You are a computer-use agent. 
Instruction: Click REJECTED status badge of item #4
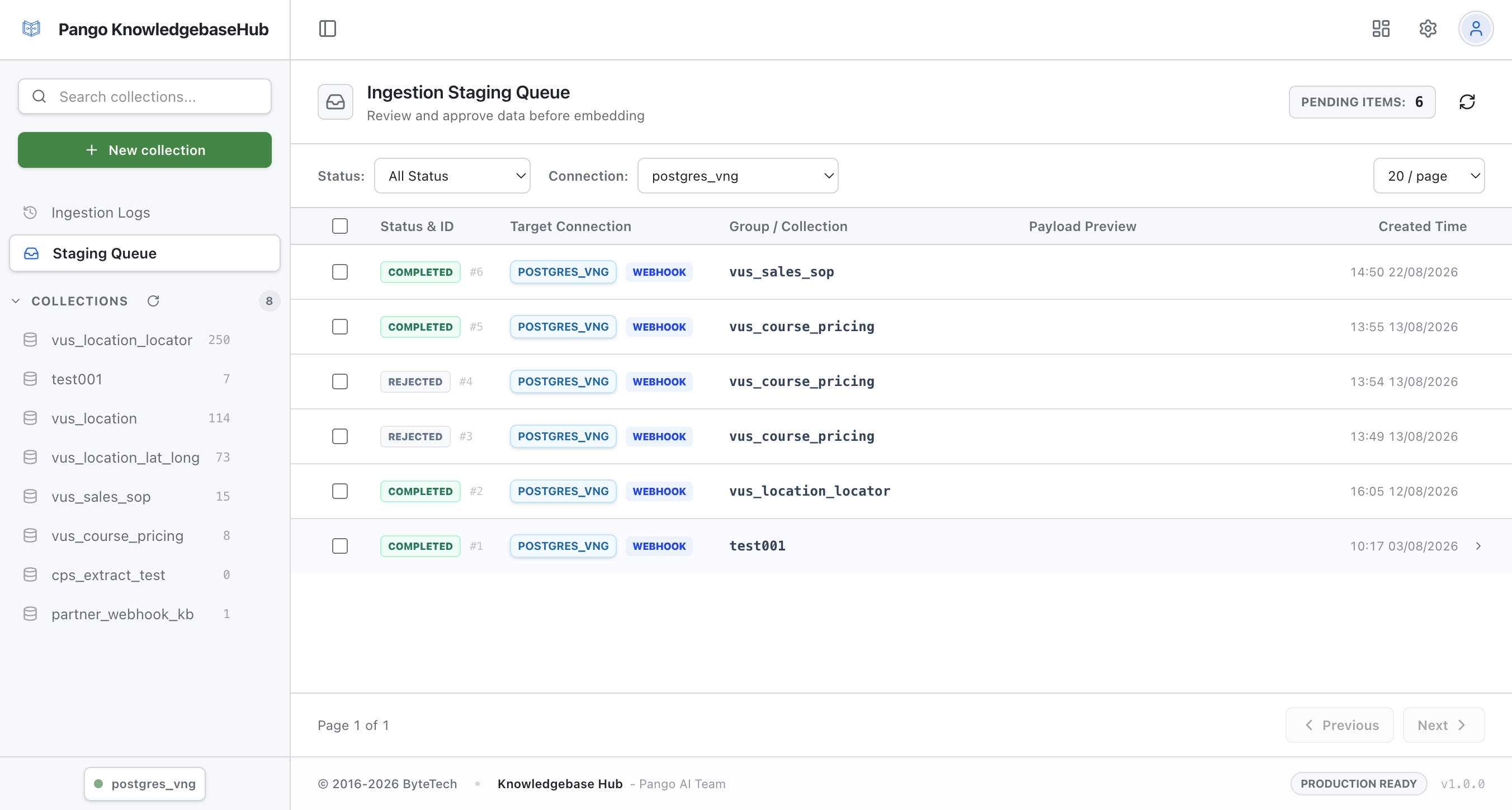pos(415,381)
